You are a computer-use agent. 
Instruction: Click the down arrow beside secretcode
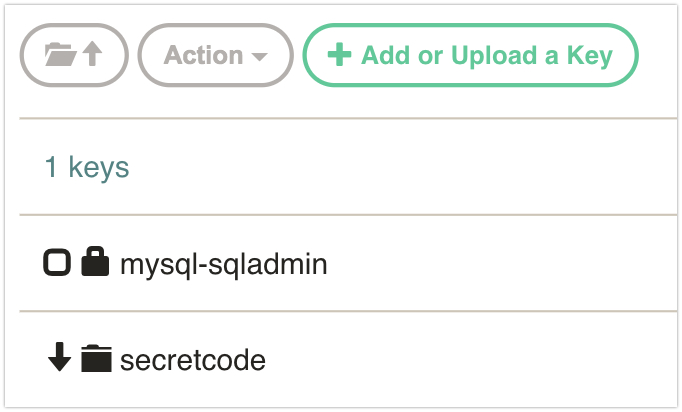coord(59,357)
